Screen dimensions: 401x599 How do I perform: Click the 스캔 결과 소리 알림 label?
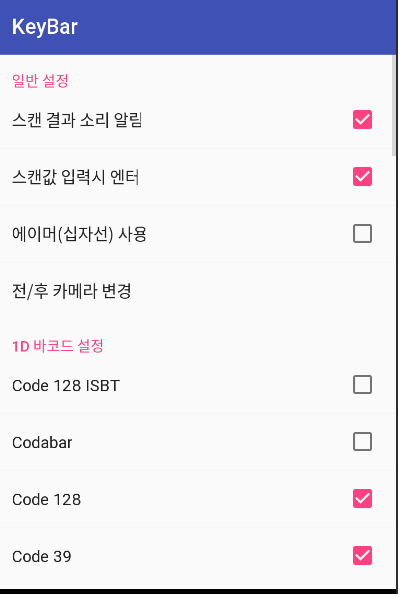77,120
